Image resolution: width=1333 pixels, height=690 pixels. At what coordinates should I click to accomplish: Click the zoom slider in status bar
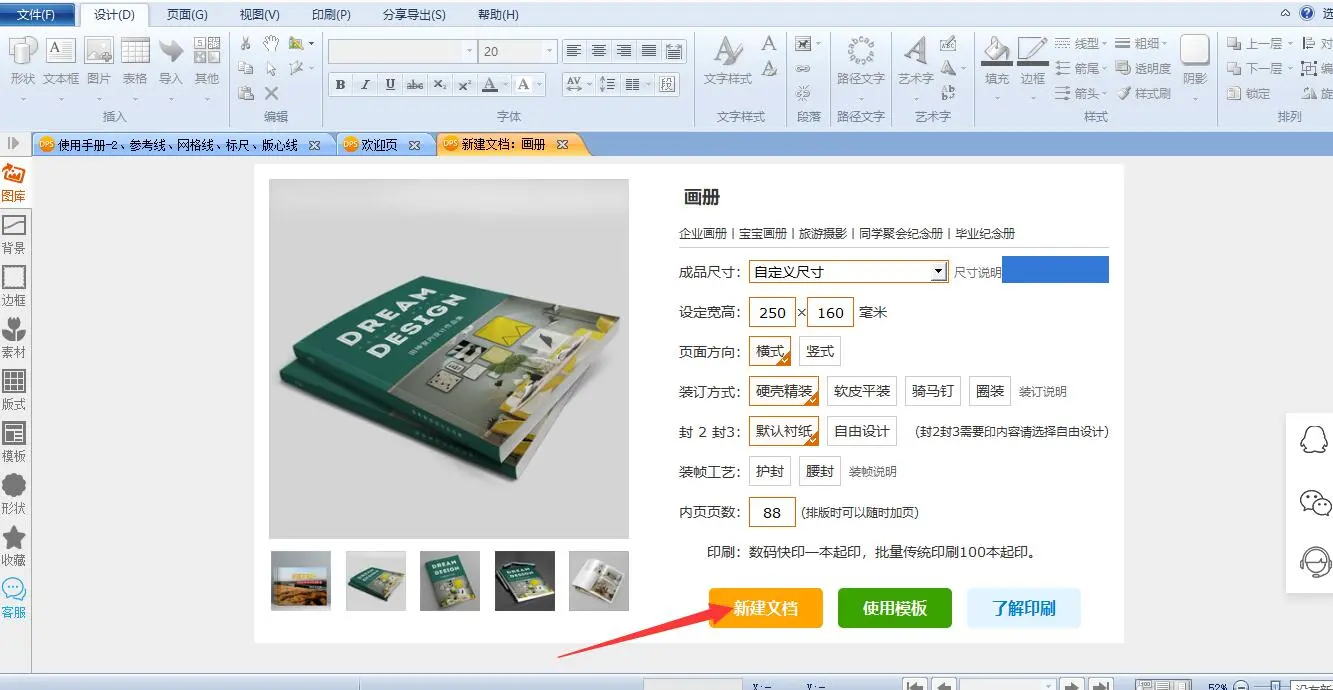[x=1273, y=686]
